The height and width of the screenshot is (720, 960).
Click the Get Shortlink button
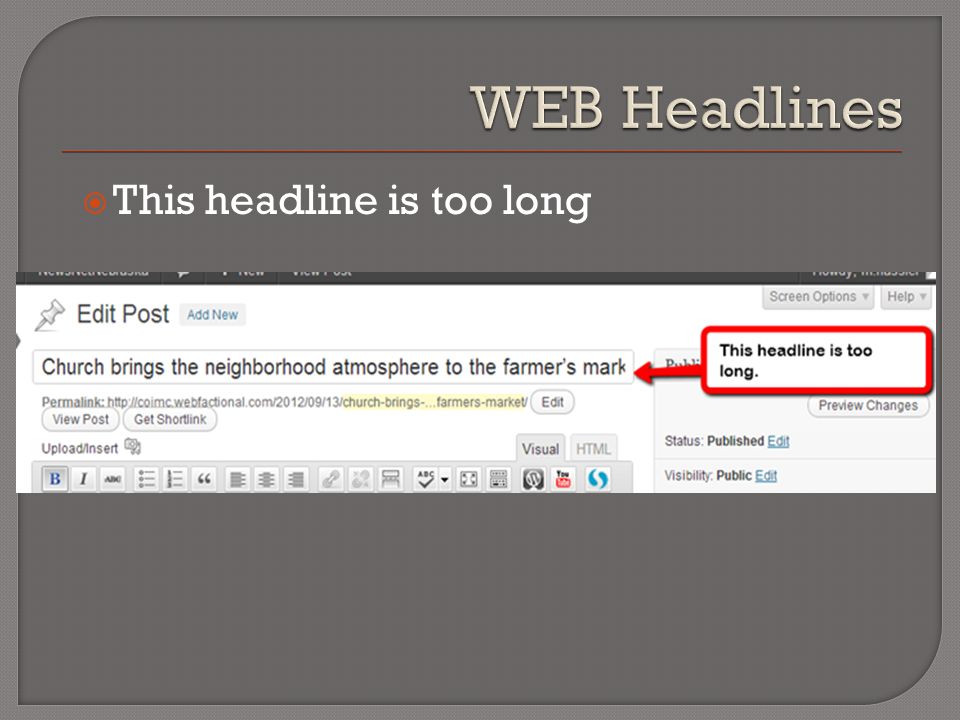[x=170, y=419]
